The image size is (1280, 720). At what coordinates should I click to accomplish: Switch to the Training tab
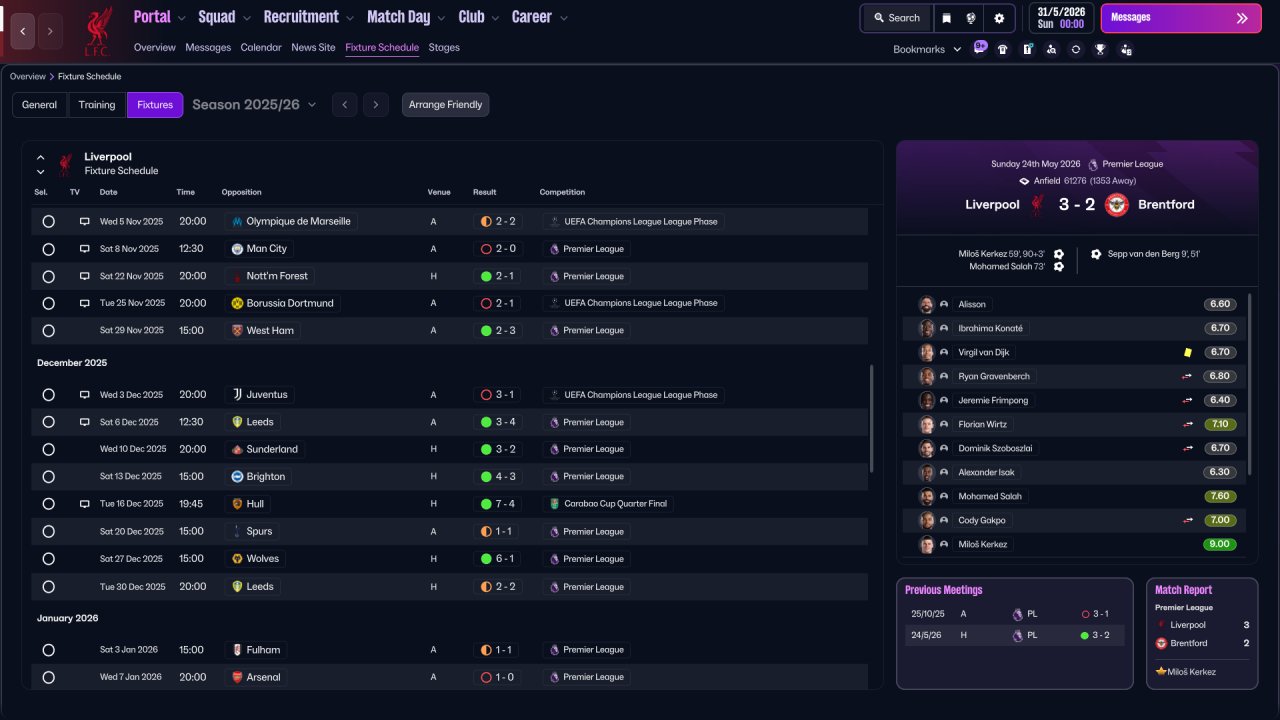[x=97, y=105]
